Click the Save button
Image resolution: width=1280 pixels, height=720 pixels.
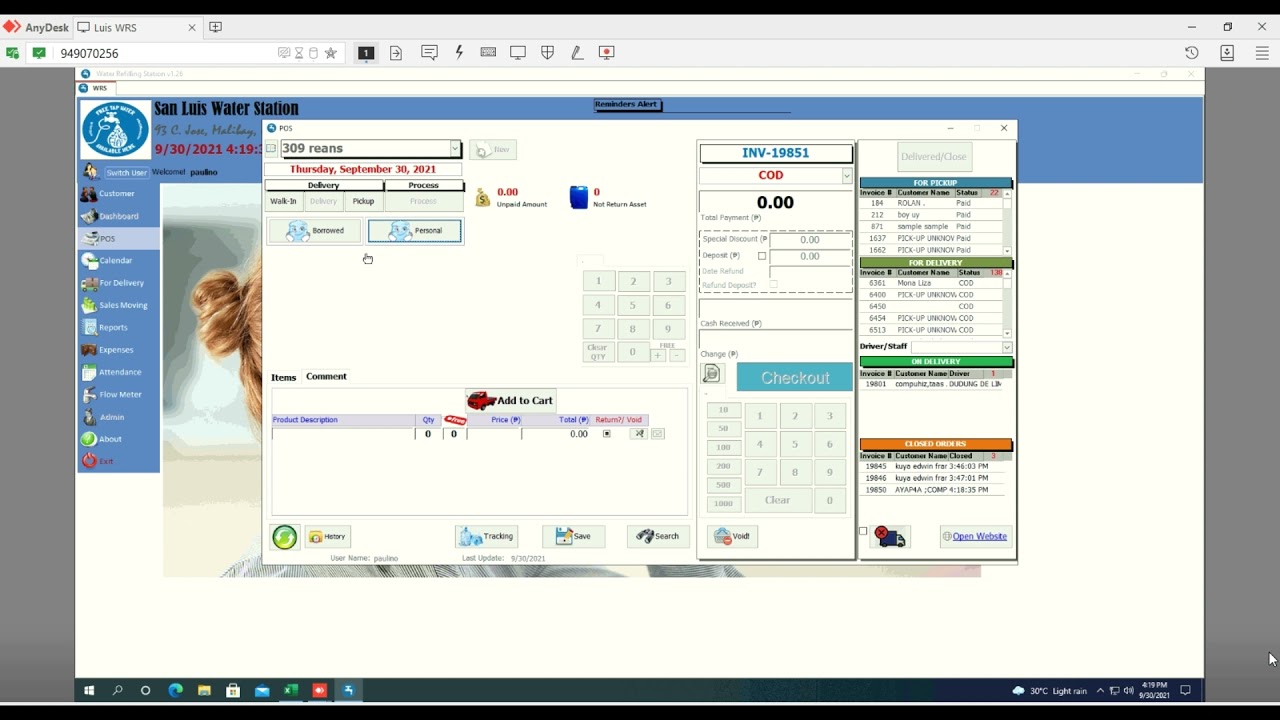pos(574,537)
